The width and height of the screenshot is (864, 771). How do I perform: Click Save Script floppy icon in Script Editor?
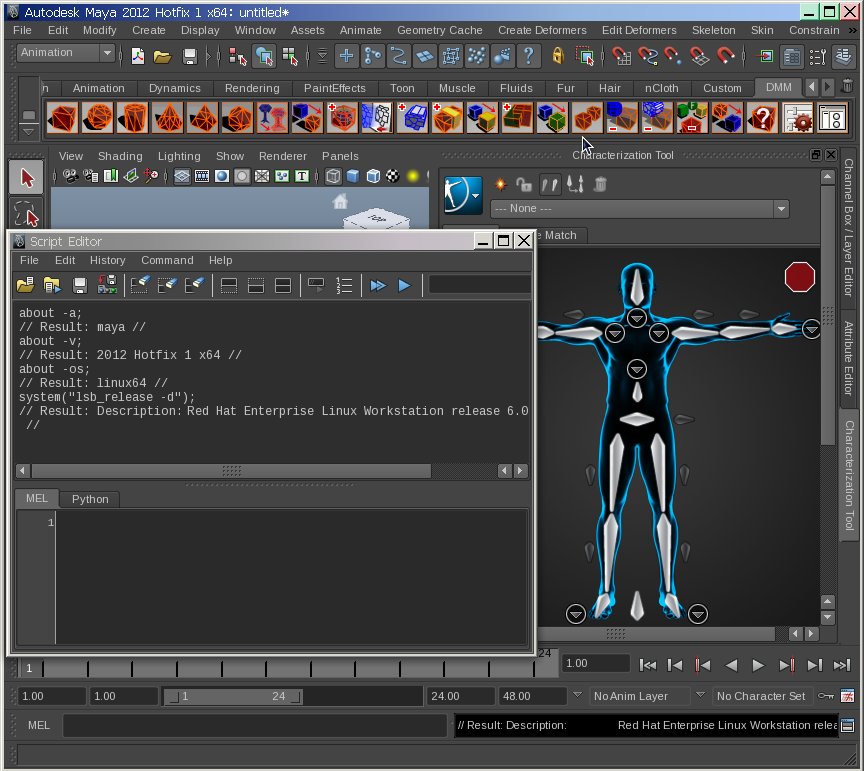pos(80,285)
